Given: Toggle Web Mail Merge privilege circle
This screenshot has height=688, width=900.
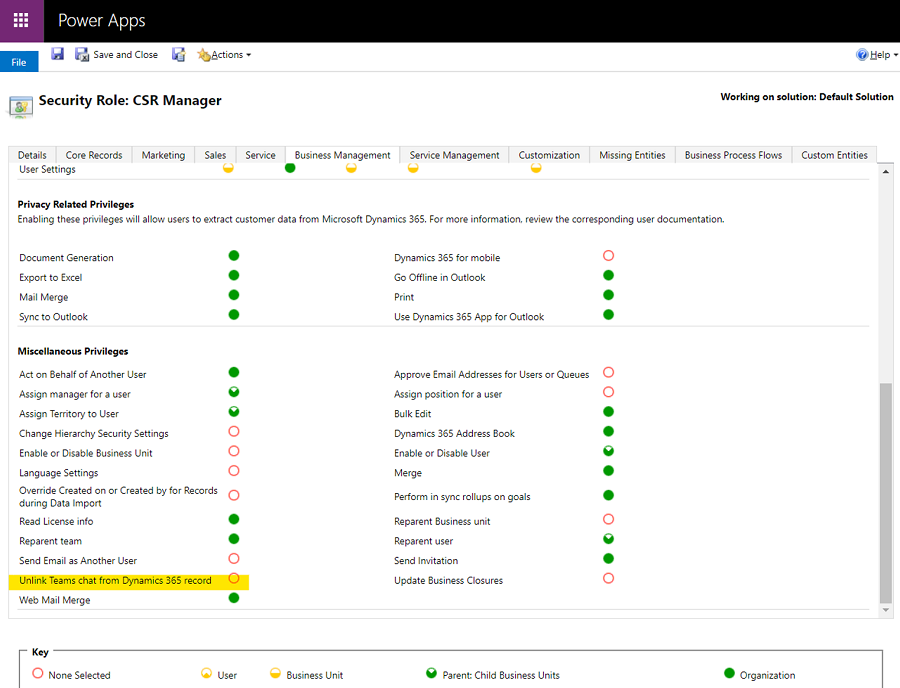Looking at the screenshot, I should 234,598.
